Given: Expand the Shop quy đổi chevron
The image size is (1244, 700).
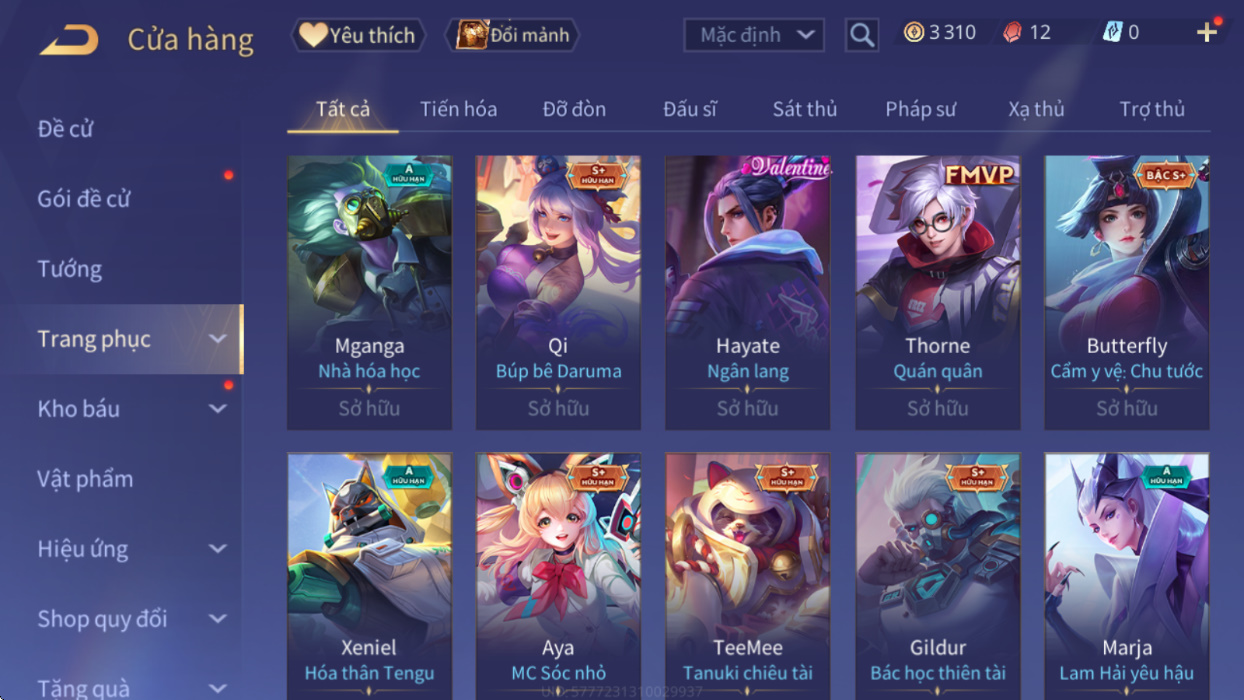Looking at the screenshot, I should (x=217, y=619).
